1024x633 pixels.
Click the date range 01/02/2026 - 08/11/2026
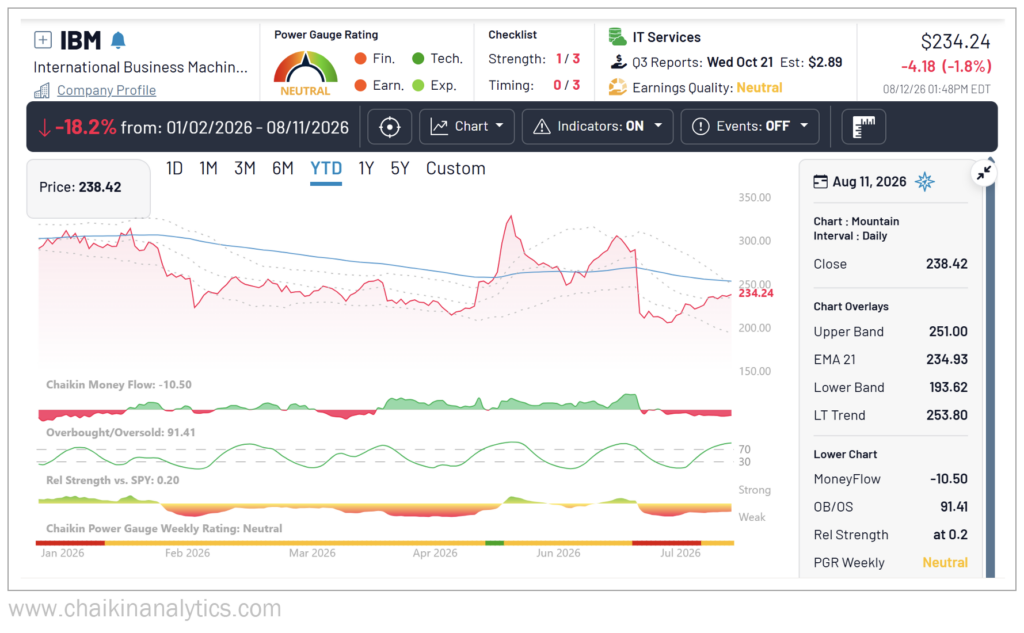point(257,127)
